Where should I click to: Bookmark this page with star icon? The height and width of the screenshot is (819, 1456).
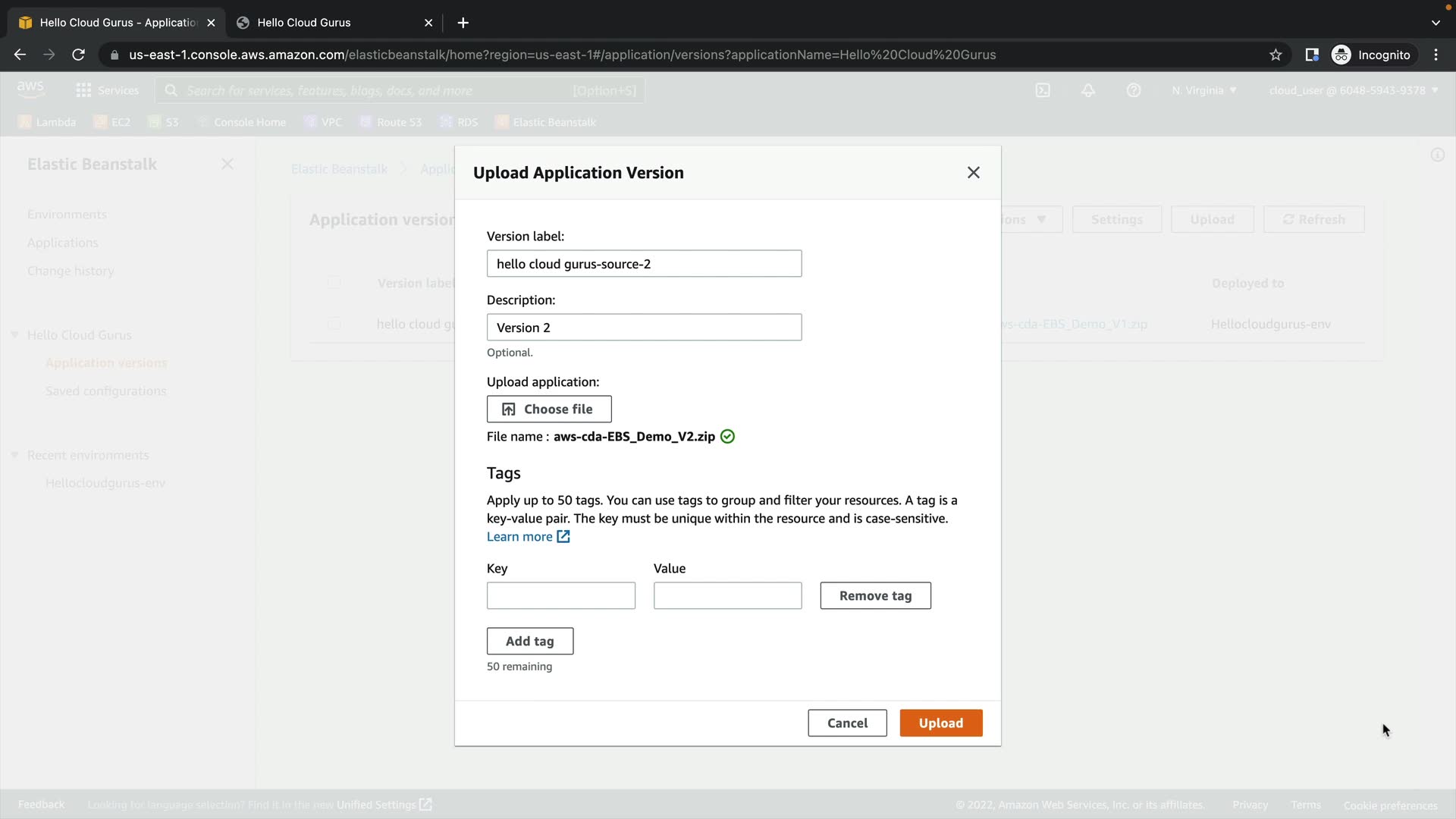[1276, 55]
